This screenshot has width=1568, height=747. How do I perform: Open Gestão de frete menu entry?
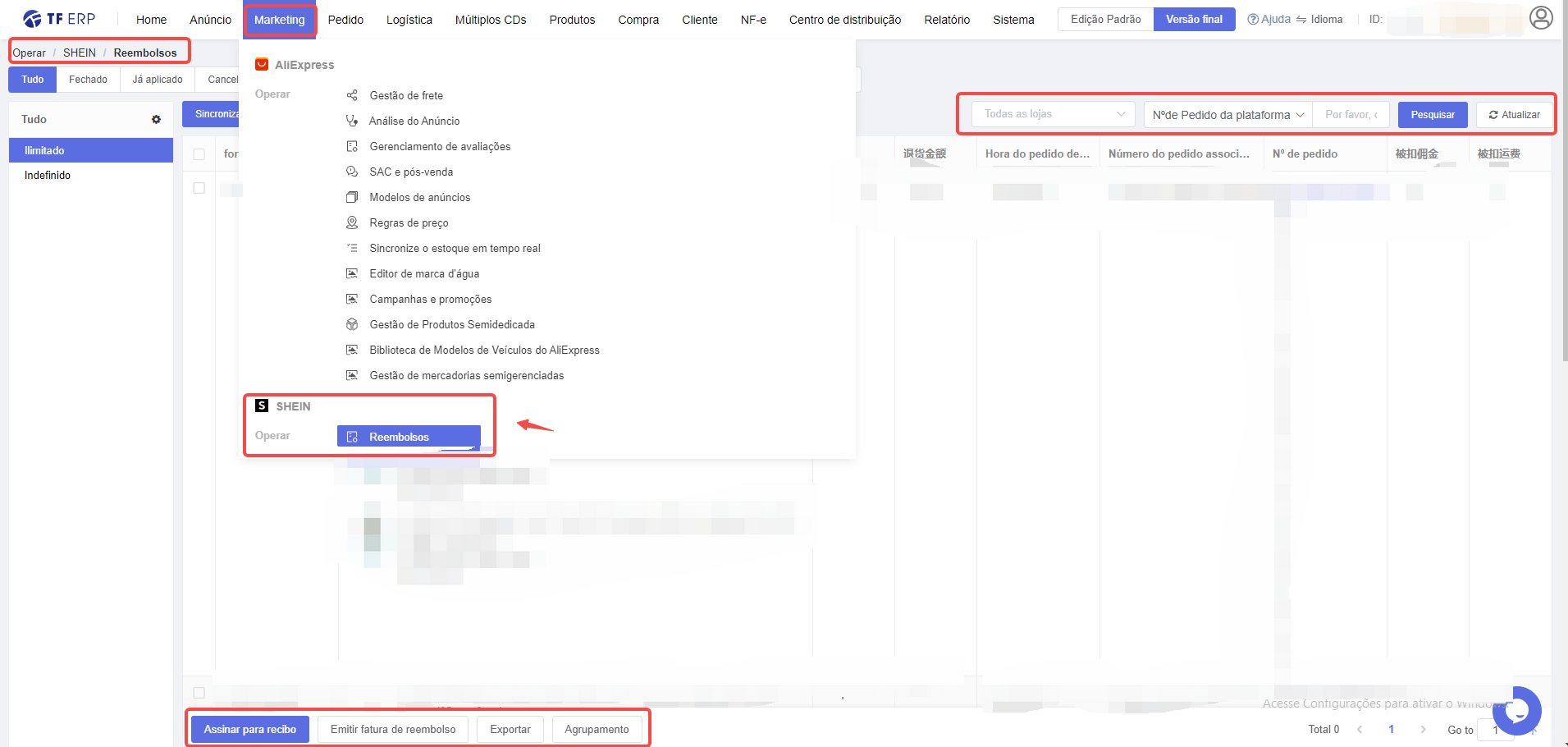pos(406,95)
